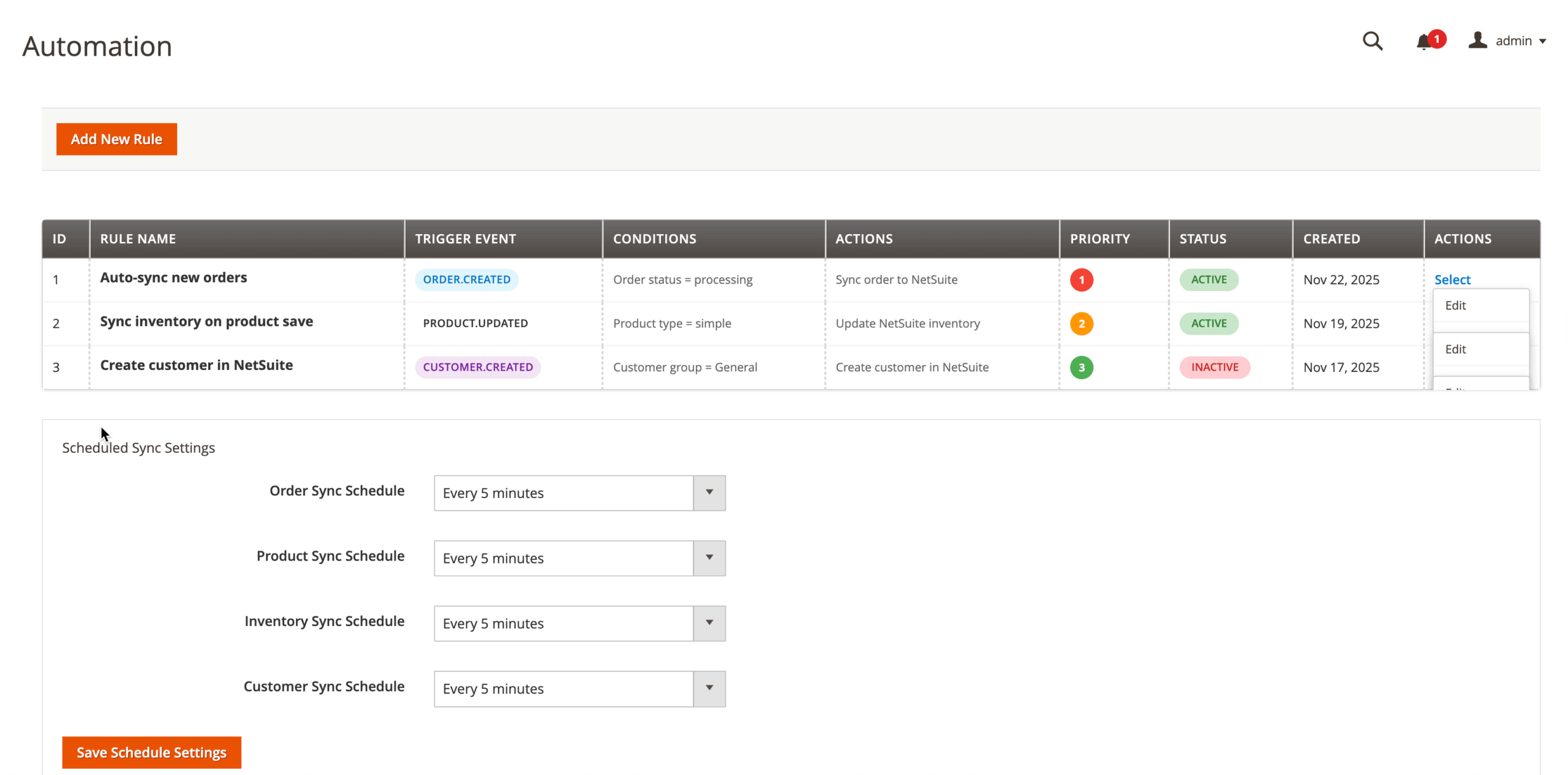
Task: Click the ACTIVE status badge for rule 2
Action: [x=1208, y=323]
